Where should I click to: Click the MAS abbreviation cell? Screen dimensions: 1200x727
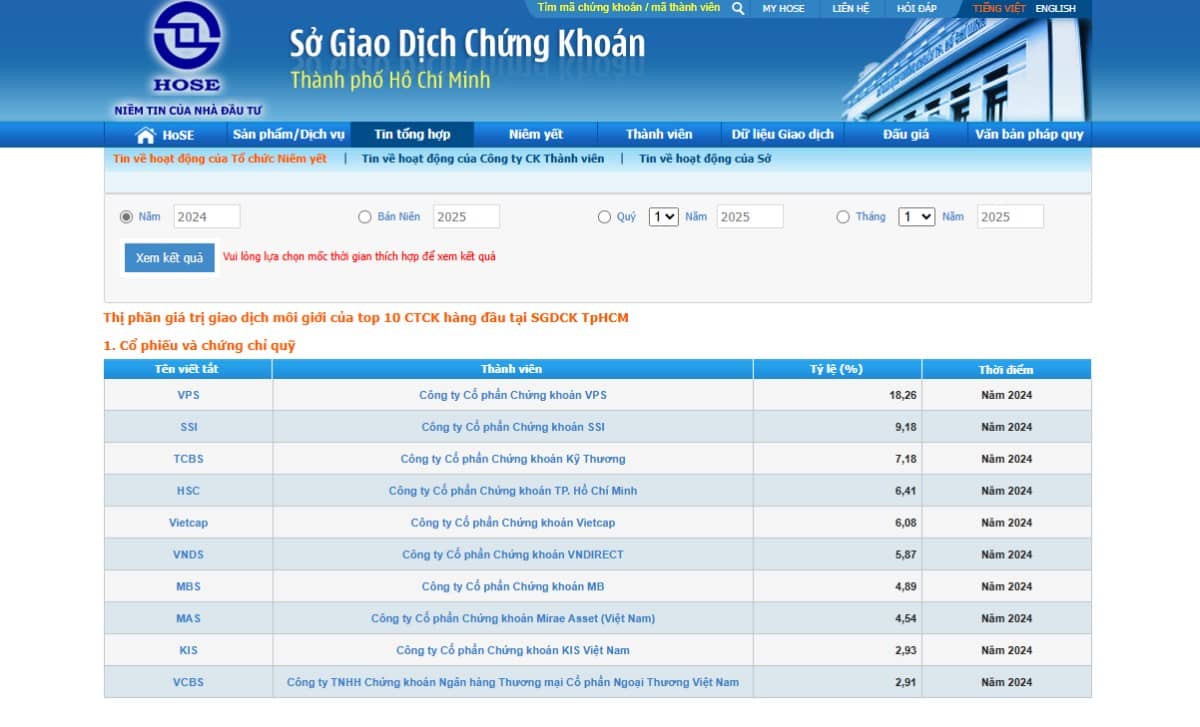188,619
